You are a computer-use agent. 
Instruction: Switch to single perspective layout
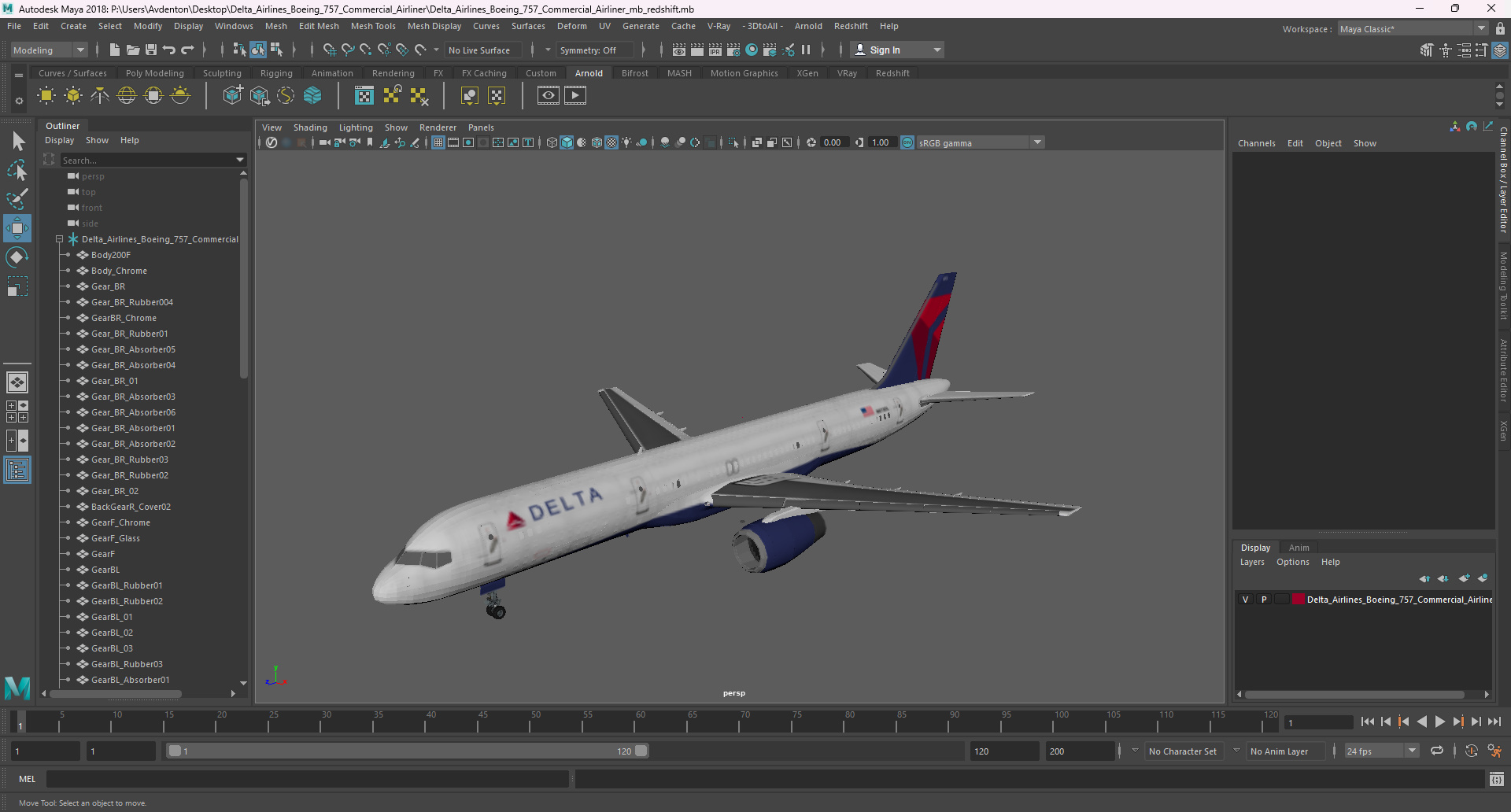[17, 382]
